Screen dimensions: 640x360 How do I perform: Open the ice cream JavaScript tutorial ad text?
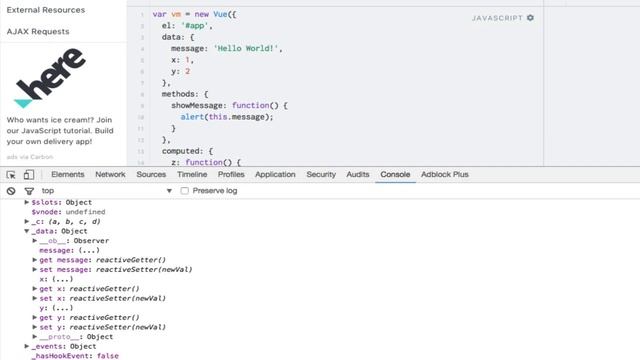tap(60, 131)
